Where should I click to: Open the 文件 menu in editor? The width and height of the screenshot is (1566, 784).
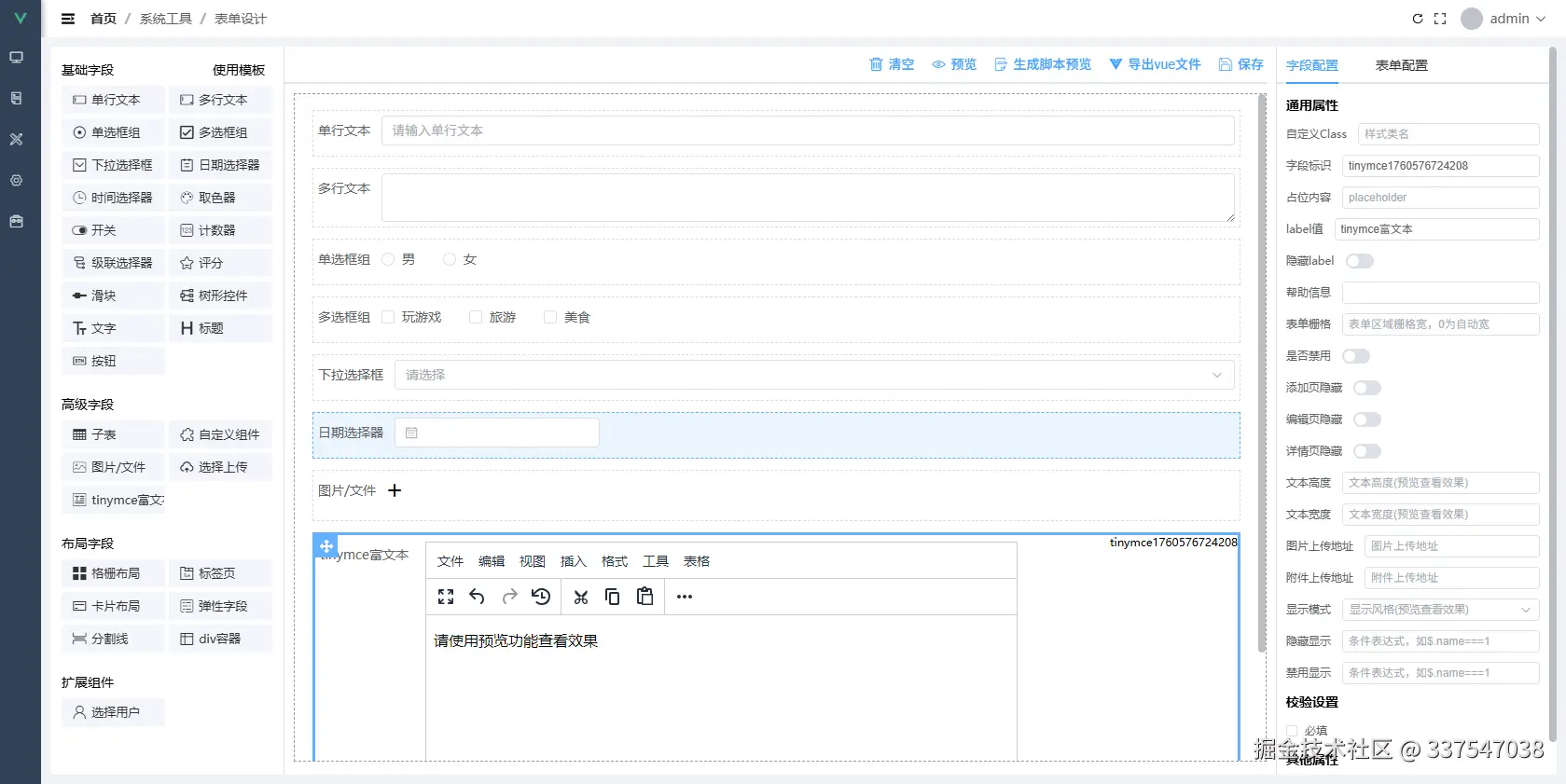point(450,561)
